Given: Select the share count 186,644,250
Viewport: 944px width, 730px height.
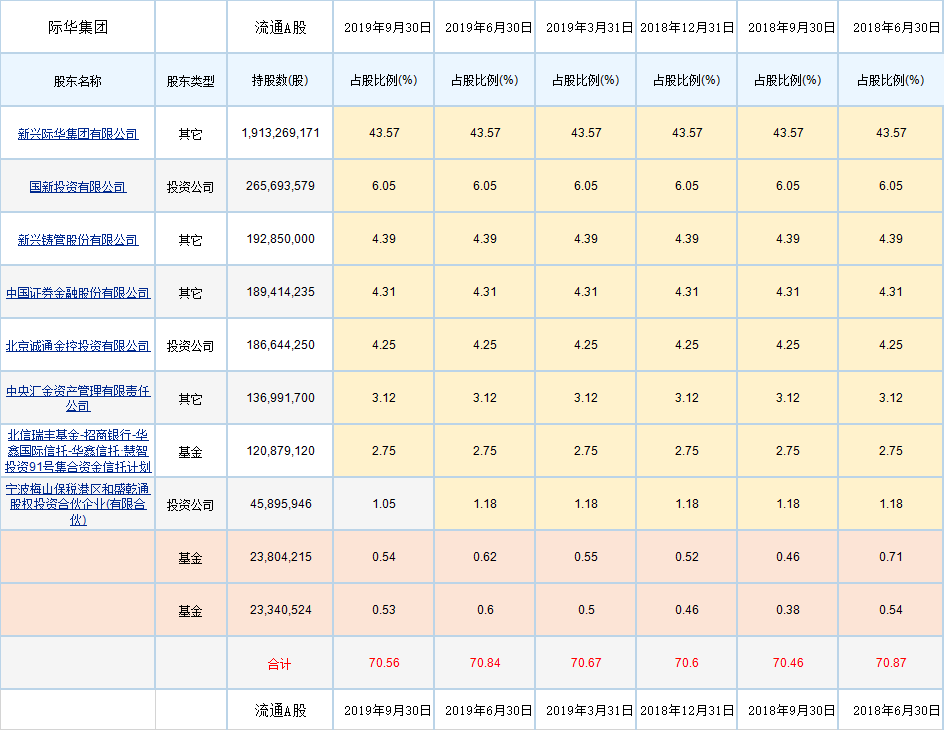Looking at the screenshot, I should (x=281, y=345).
